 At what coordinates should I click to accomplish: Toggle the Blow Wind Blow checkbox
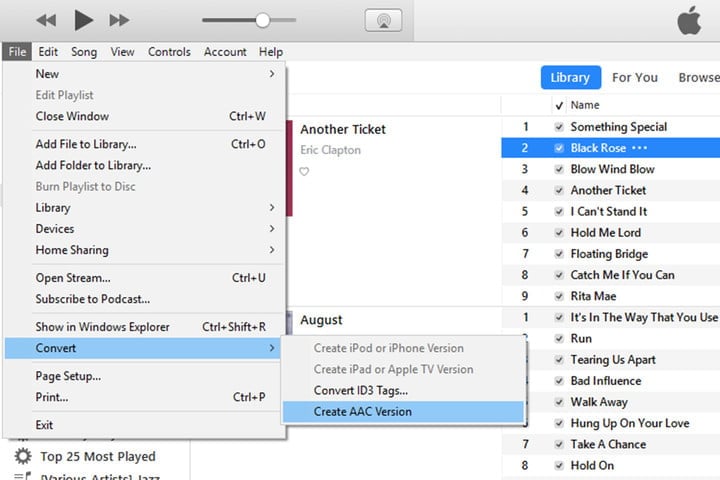coord(559,169)
